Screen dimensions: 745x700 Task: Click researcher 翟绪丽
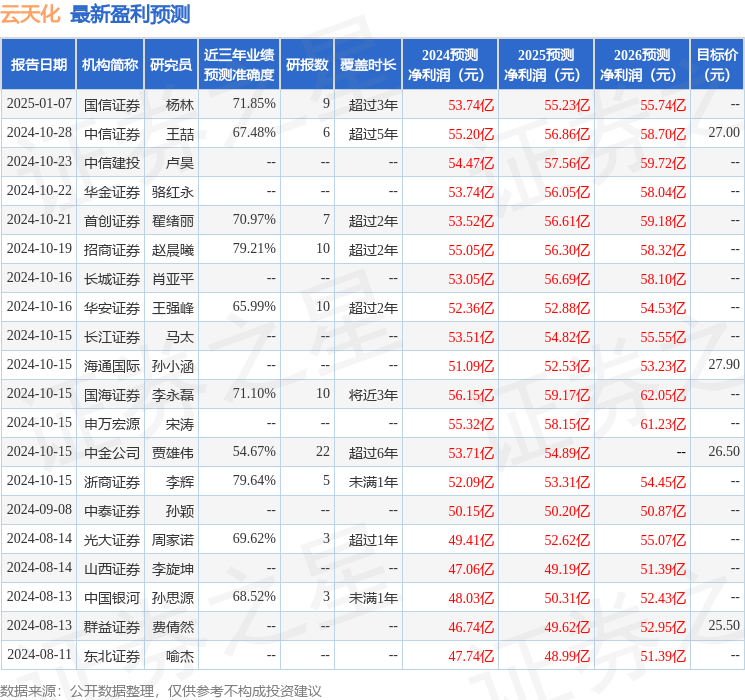click(x=173, y=221)
